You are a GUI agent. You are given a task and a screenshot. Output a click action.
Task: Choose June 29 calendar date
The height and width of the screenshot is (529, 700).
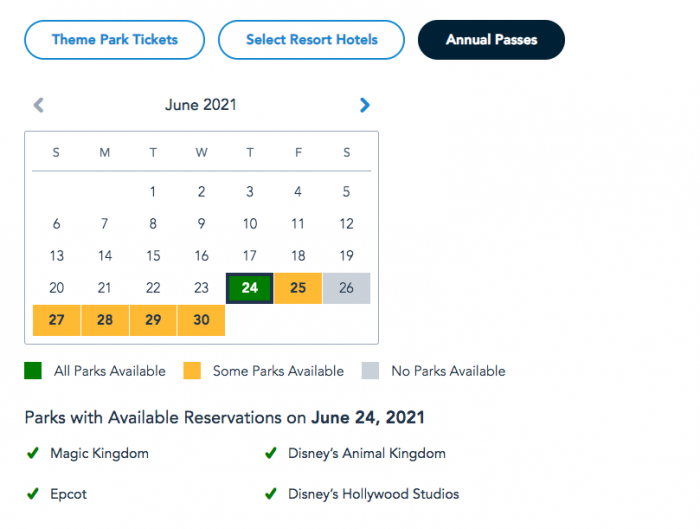153,320
